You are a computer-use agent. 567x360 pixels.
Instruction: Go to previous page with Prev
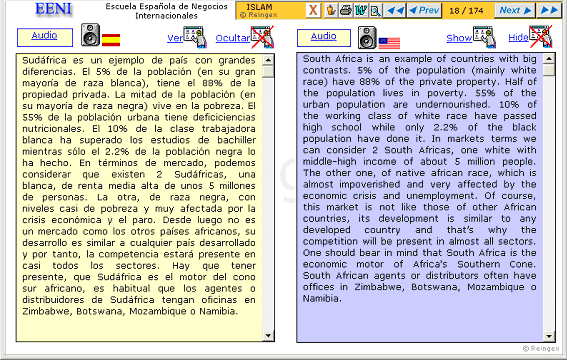point(425,10)
